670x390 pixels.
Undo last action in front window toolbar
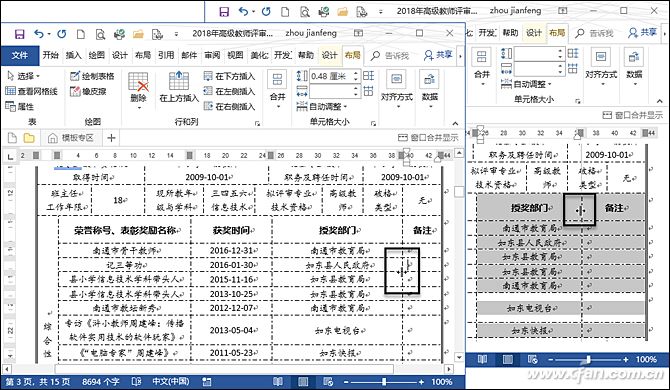pyautogui.click(x=39, y=34)
